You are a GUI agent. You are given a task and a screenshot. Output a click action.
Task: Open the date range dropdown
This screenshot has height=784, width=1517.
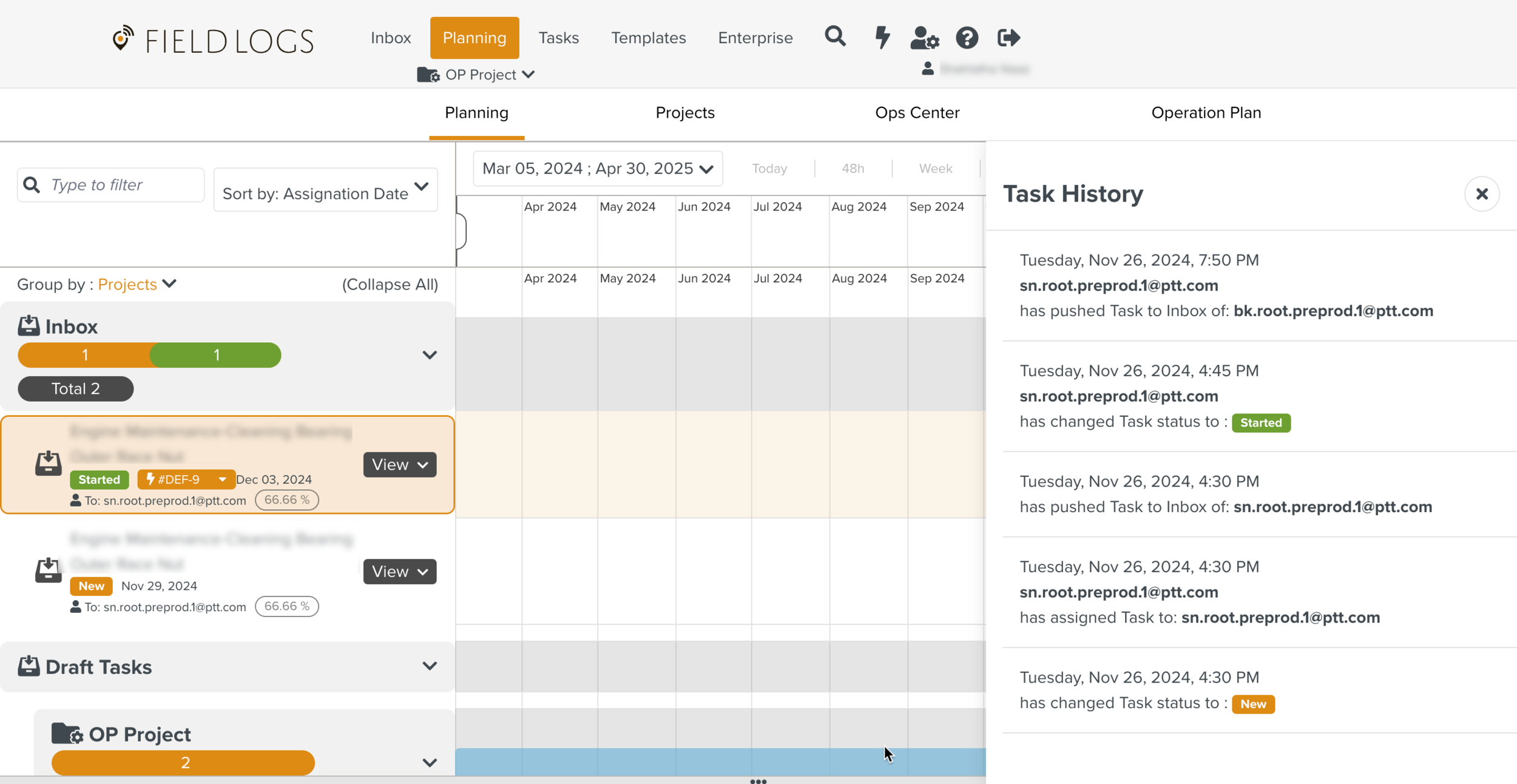(597, 169)
